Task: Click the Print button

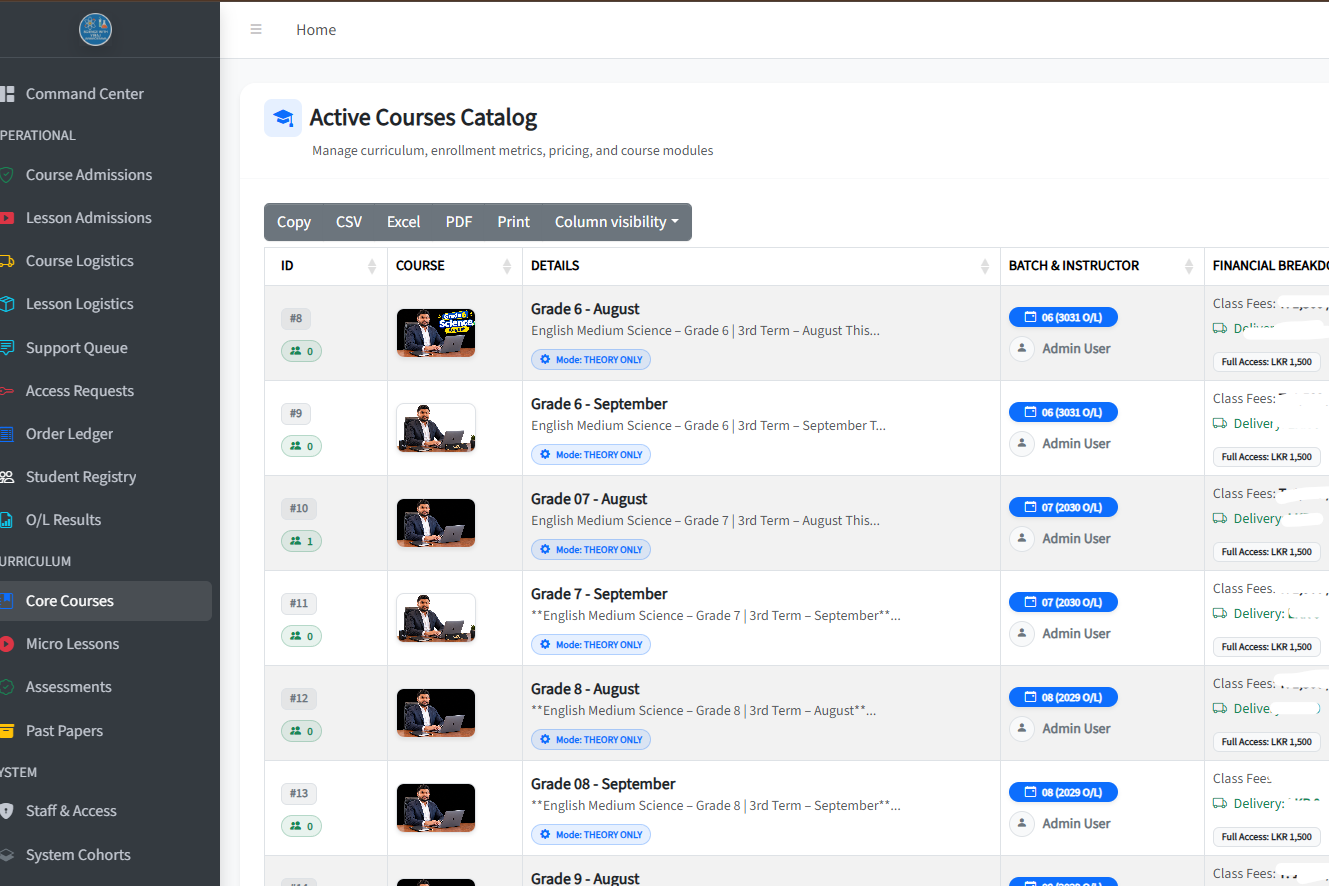Action: (x=514, y=222)
